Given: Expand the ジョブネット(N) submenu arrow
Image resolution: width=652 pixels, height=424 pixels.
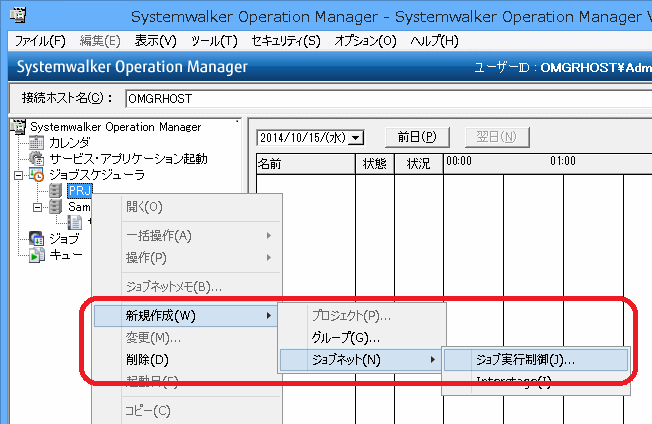Looking at the screenshot, I should click(x=433, y=360).
